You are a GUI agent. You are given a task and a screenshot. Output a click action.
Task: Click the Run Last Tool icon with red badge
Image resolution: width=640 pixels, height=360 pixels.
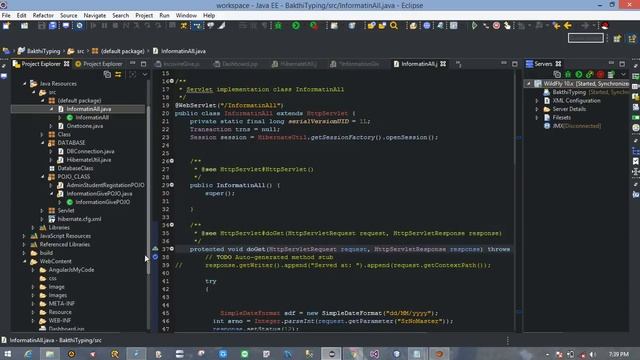[313, 26]
